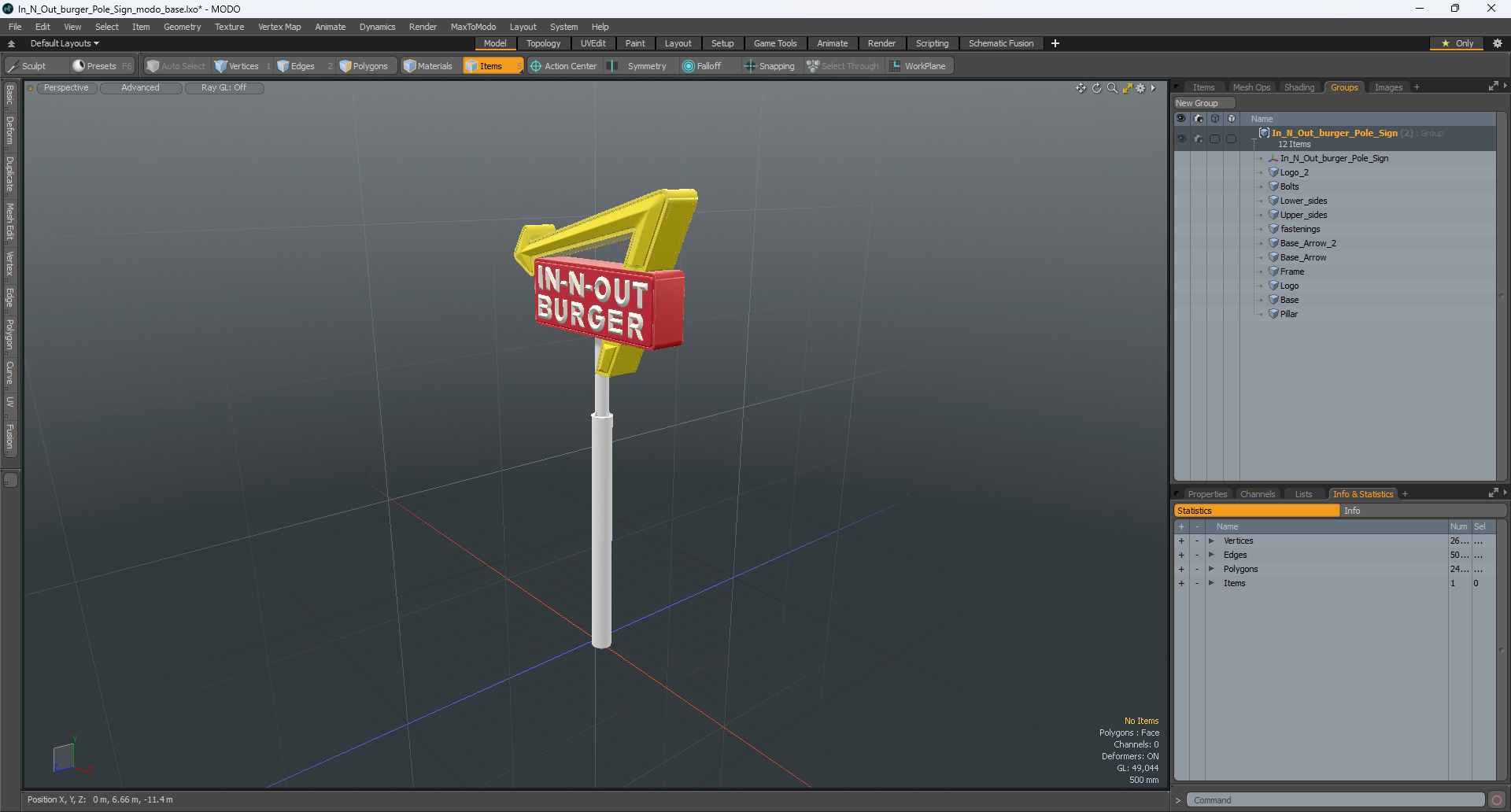Switch to Edges selection mode
The height and width of the screenshot is (812, 1511).
(302, 66)
